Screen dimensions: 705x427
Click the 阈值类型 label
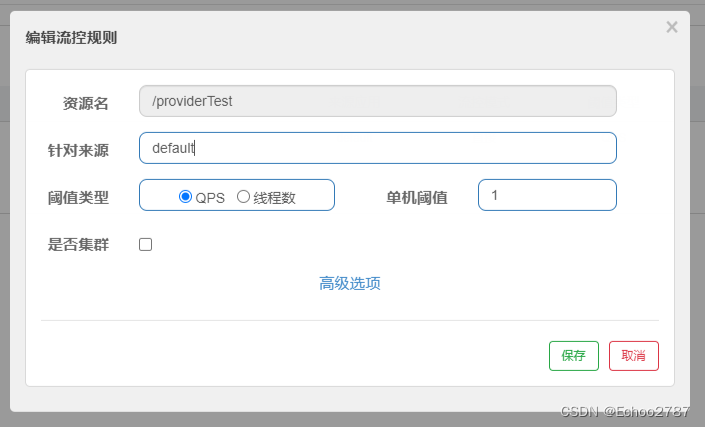point(78,197)
